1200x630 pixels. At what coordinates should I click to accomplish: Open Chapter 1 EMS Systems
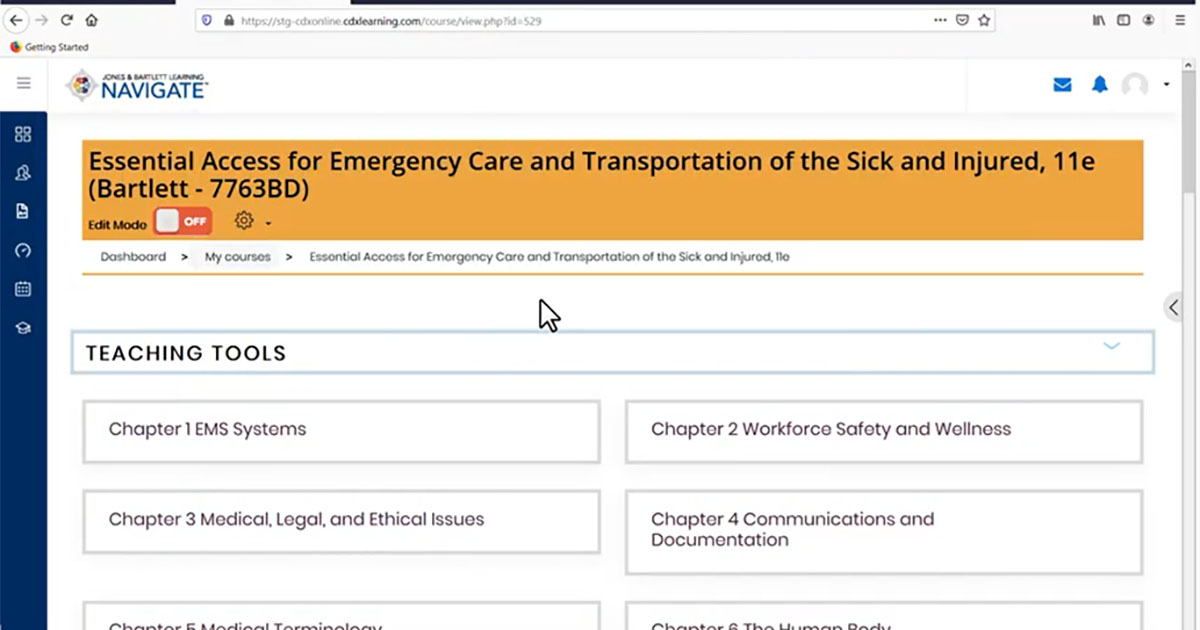point(341,431)
